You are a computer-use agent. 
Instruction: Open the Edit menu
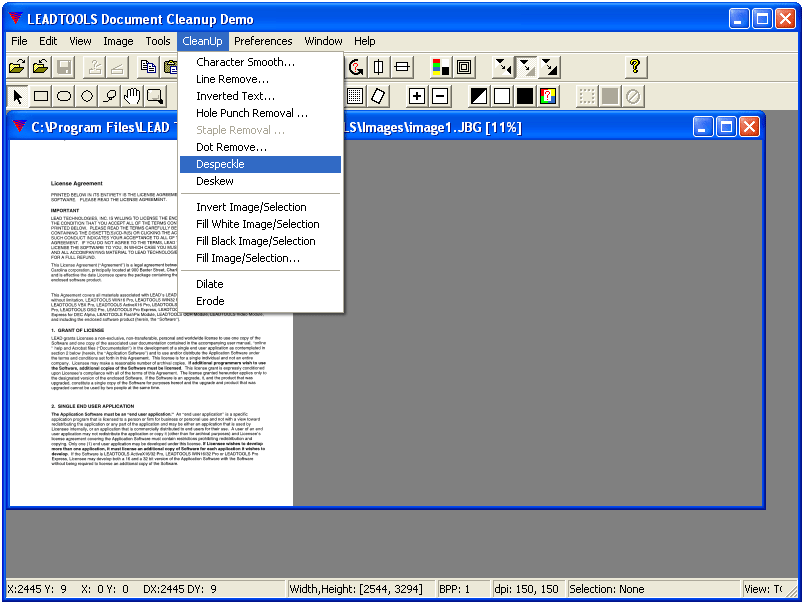pyautogui.click(x=48, y=41)
